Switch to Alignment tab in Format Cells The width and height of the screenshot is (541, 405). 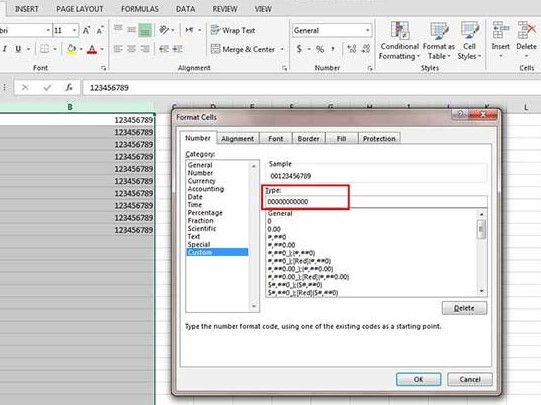(237, 139)
